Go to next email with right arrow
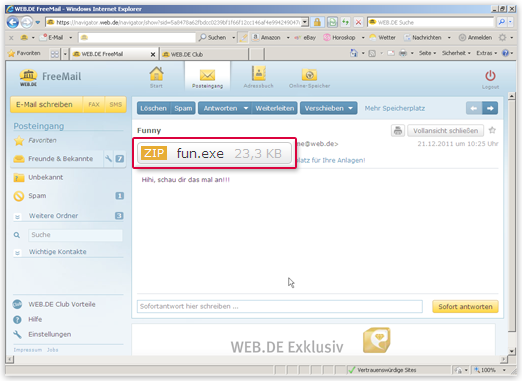The image size is (522, 381). (x=490, y=108)
